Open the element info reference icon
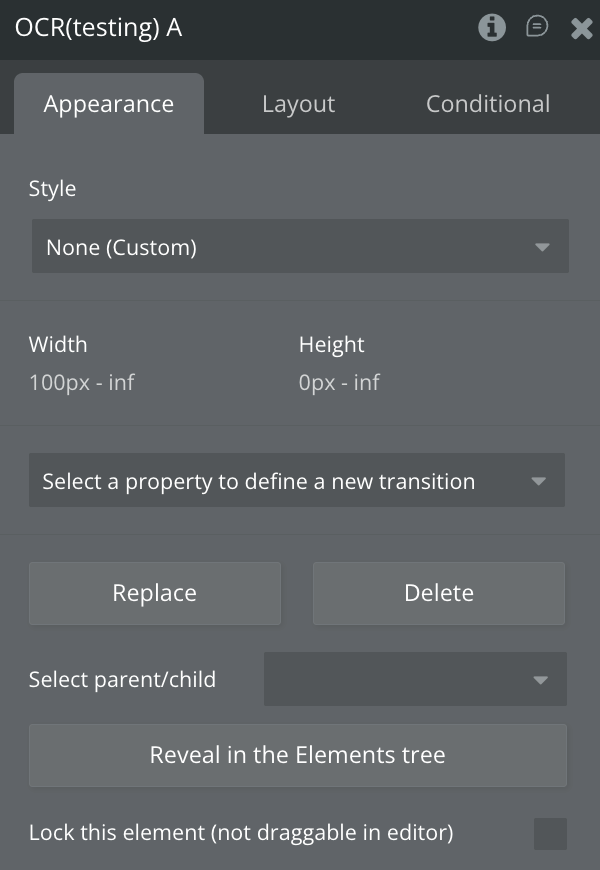The image size is (600, 870). tap(492, 28)
